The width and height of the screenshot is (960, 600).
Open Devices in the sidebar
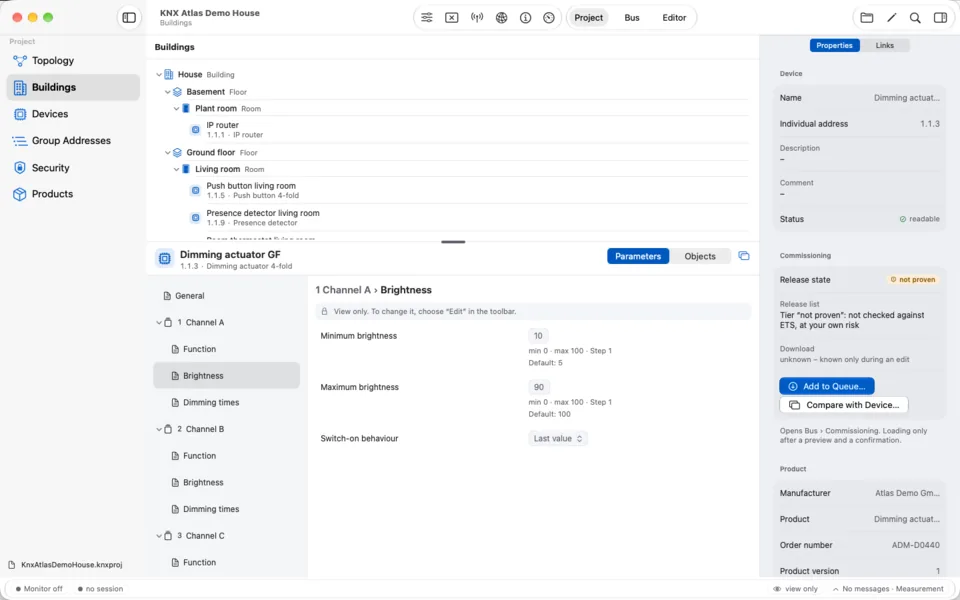click(73, 114)
